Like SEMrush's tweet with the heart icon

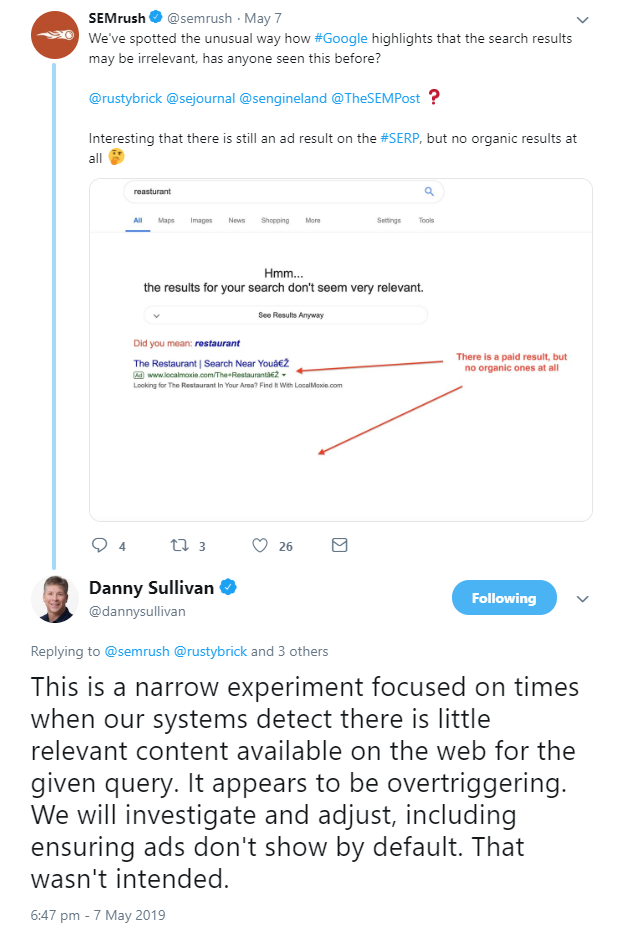(x=258, y=545)
